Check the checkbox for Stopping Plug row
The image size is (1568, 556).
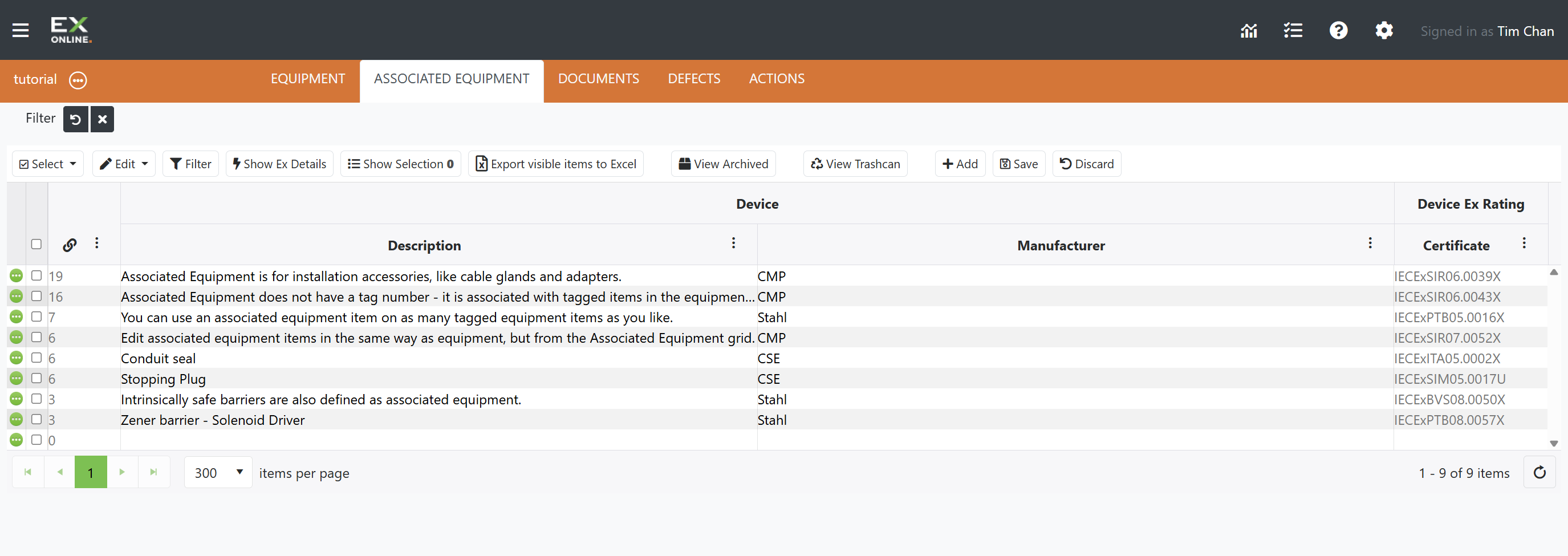(x=36, y=378)
